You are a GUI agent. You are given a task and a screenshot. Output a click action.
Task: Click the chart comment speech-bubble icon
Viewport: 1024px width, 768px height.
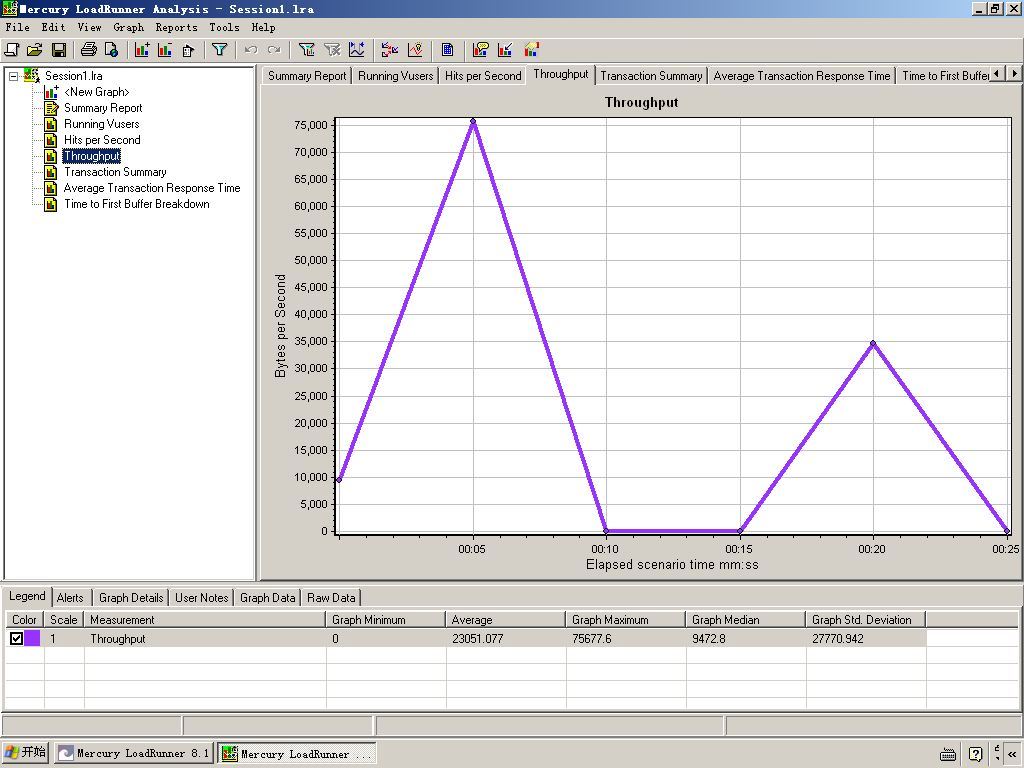pos(481,50)
